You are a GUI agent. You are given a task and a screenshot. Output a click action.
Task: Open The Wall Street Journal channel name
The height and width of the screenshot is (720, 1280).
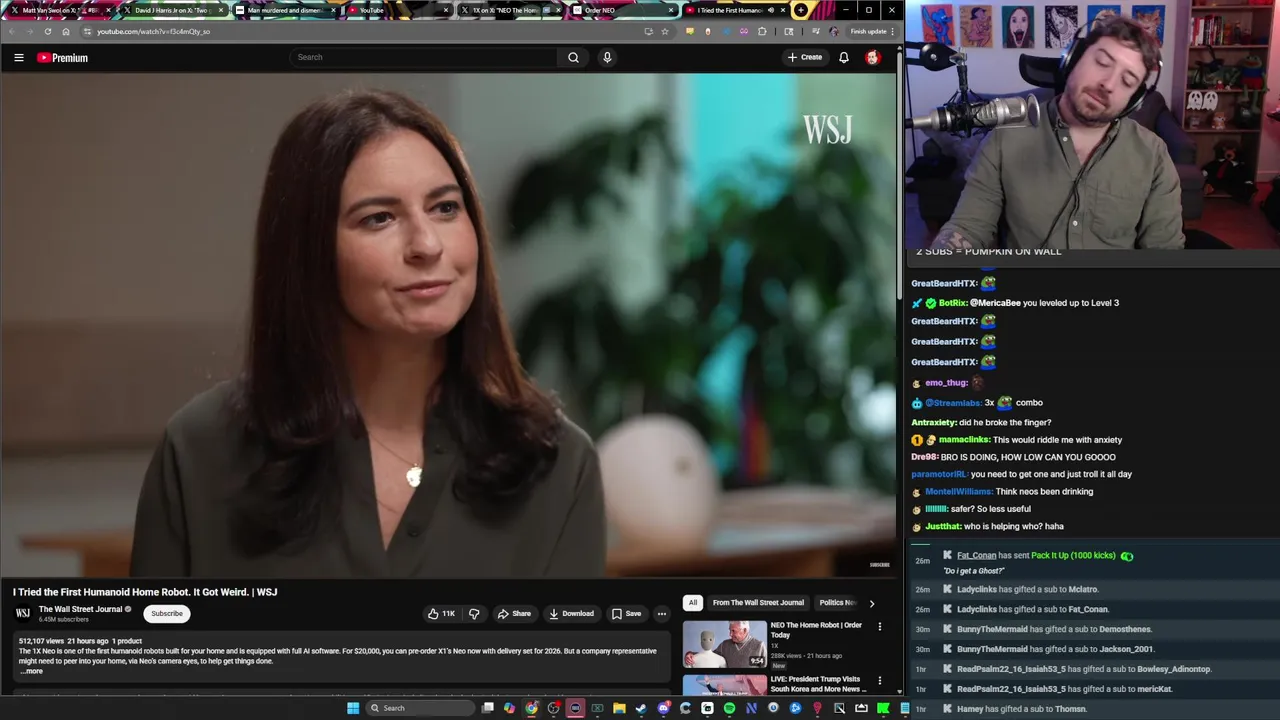[x=80, y=609]
